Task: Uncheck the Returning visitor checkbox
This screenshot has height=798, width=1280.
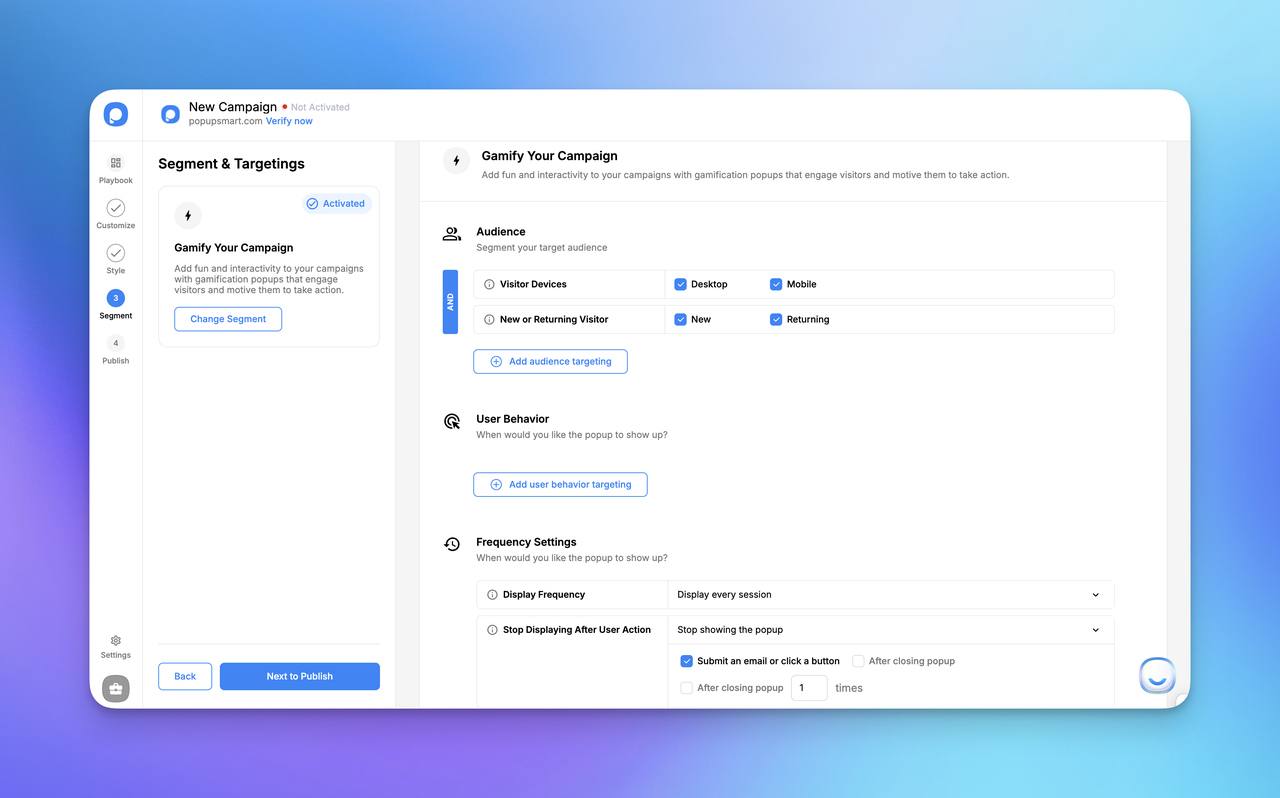Action: click(776, 319)
